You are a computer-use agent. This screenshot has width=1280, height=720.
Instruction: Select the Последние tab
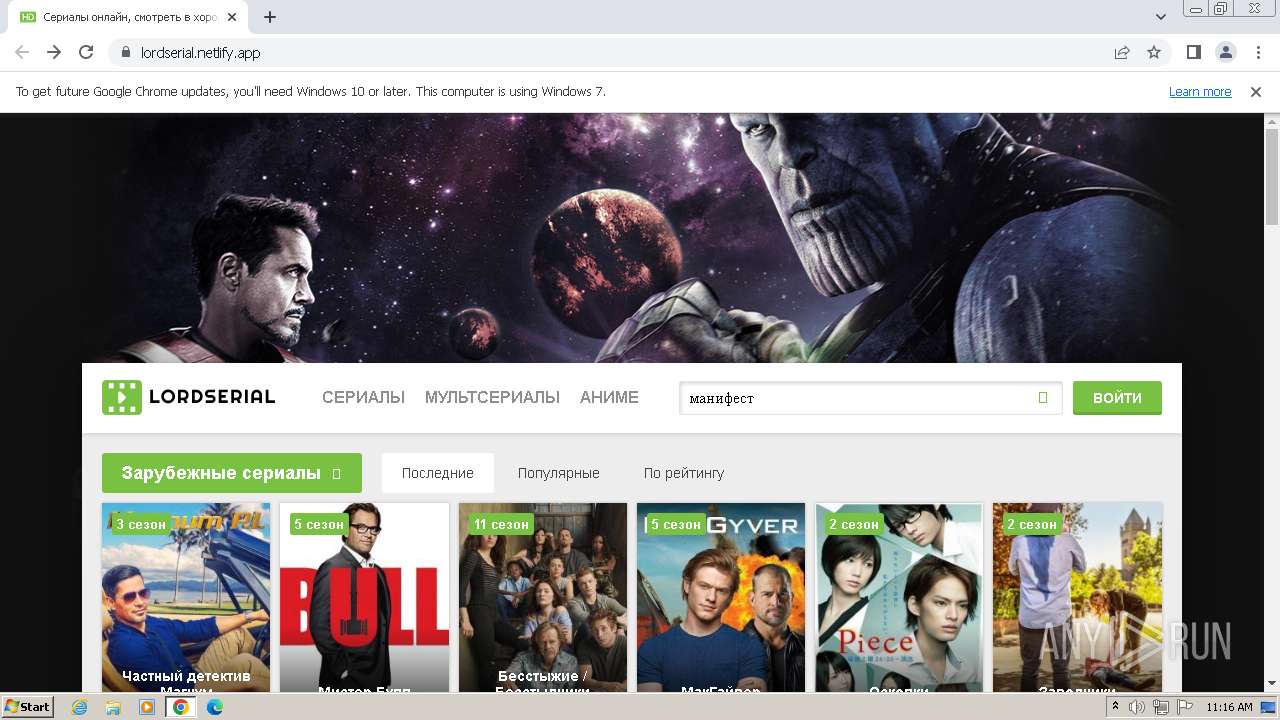[438, 473]
